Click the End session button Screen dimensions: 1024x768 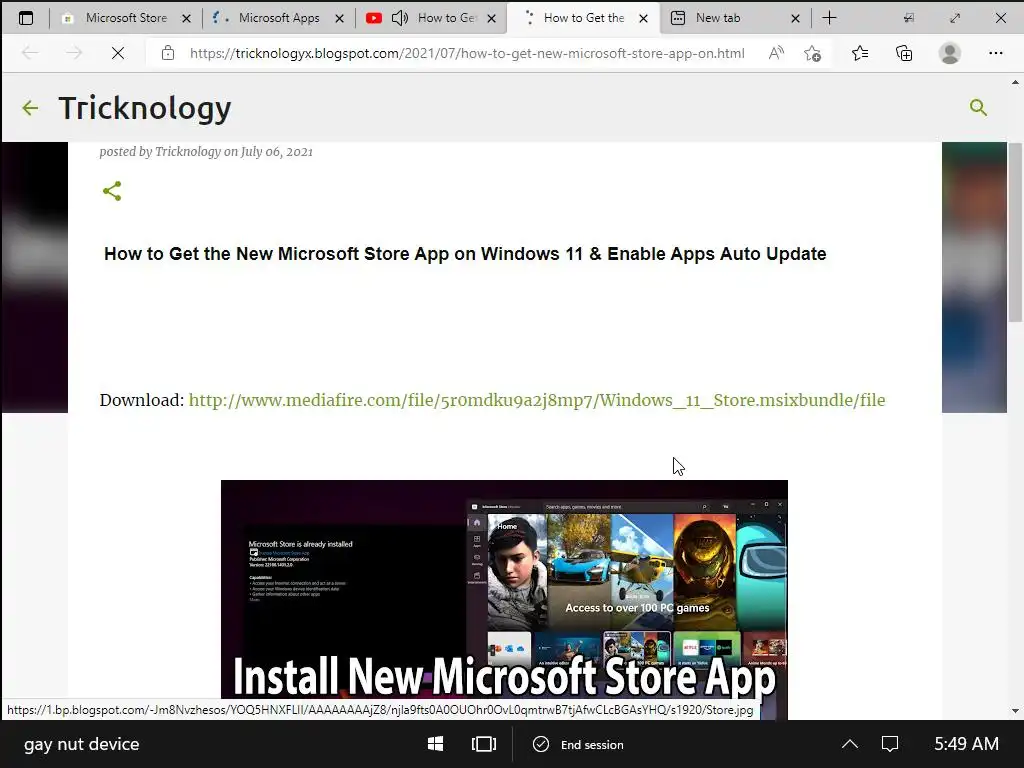(x=578, y=744)
